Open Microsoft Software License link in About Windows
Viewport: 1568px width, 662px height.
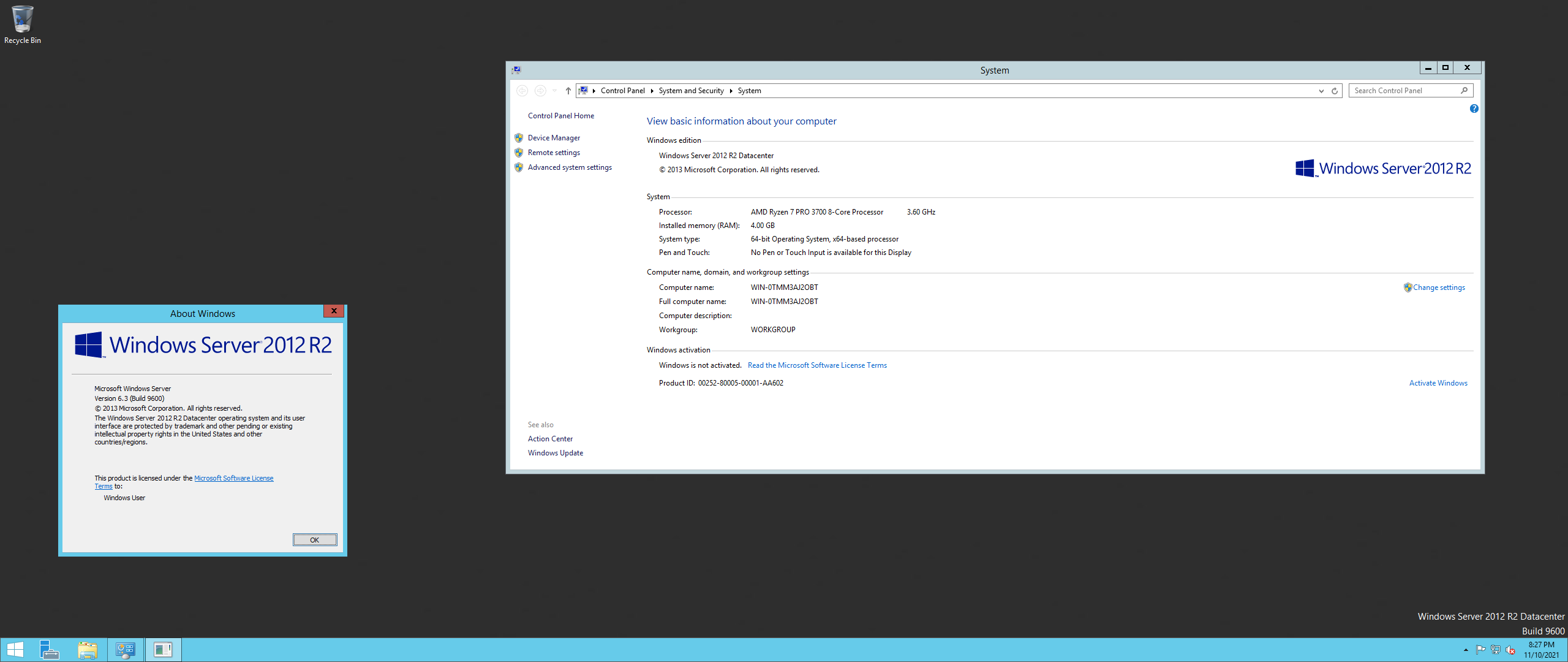pos(233,478)
